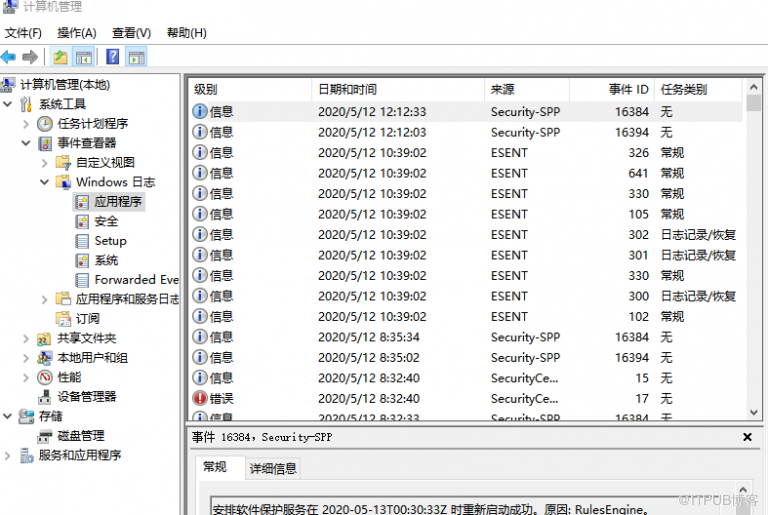Select ESENT event with ID 102
768x515 pixels.
tap(465, 317)
